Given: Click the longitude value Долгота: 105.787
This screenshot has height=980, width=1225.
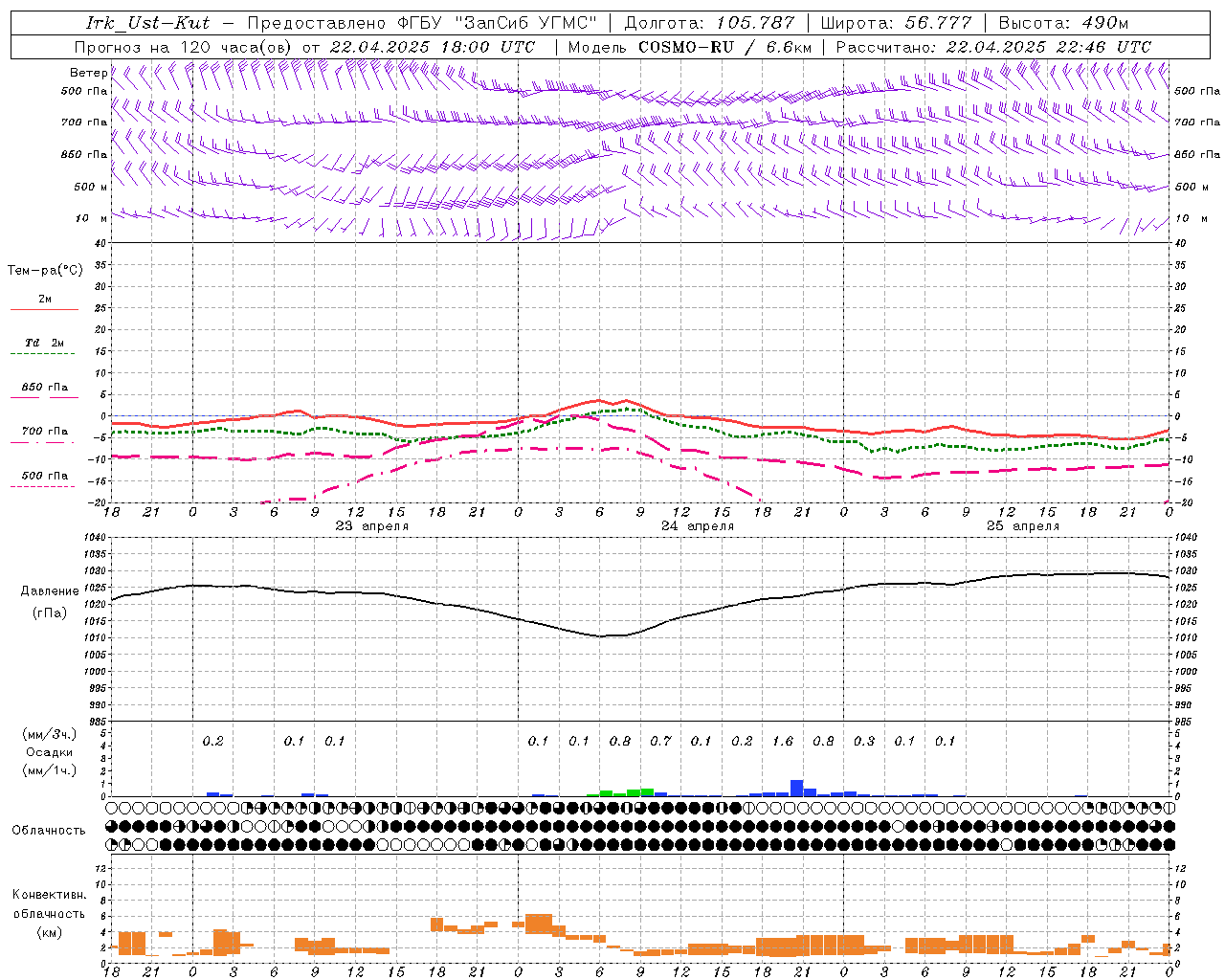Looking at the screenshot, I should point(709,23).
